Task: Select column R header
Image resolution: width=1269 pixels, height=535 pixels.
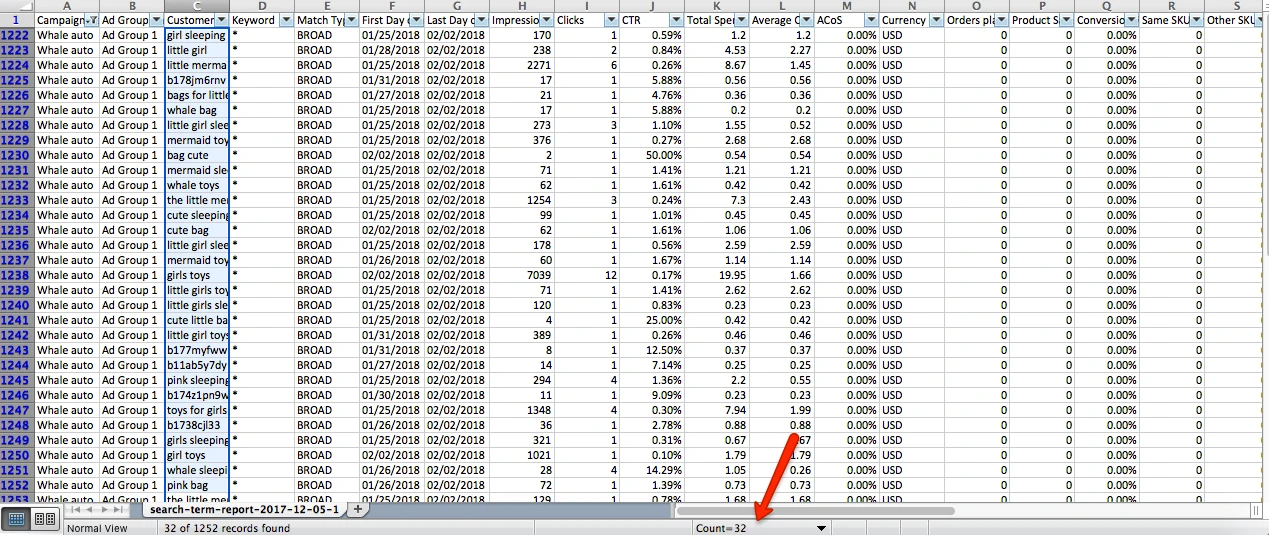Action: click(x=1172, y=6)
